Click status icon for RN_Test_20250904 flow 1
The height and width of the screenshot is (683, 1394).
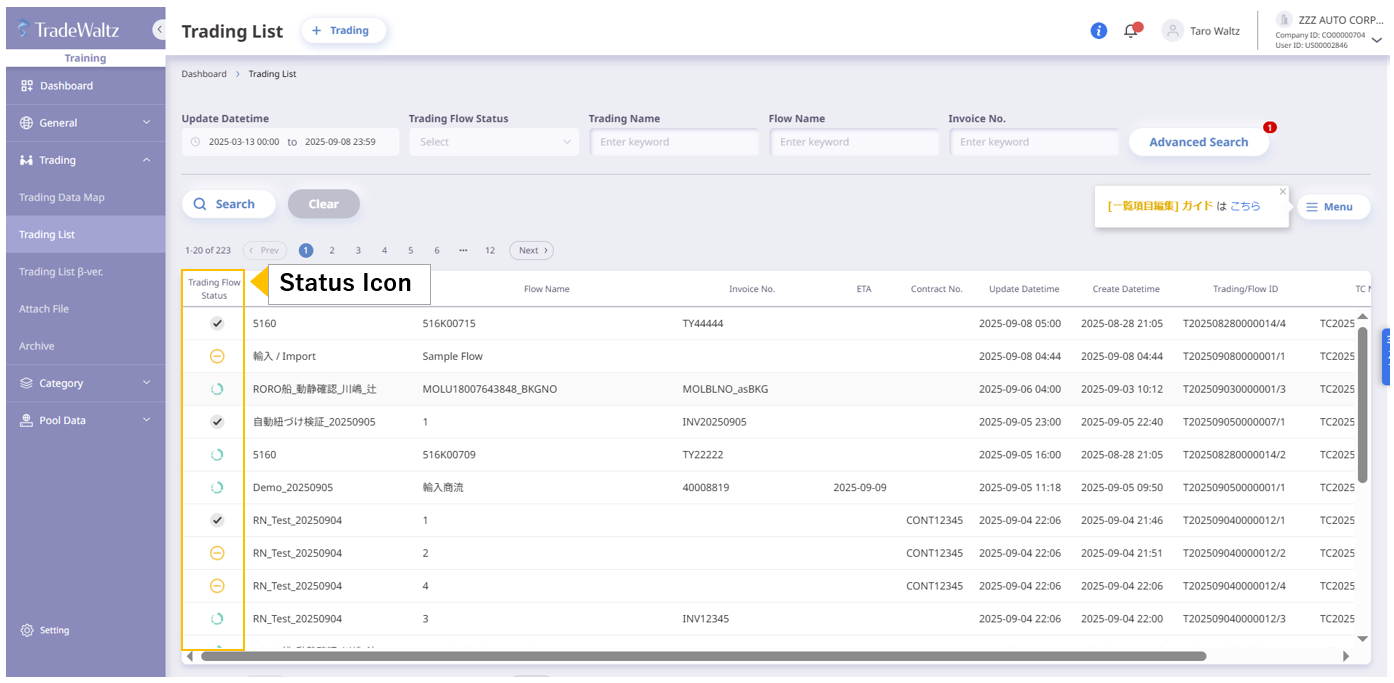[x=217, y=521]
